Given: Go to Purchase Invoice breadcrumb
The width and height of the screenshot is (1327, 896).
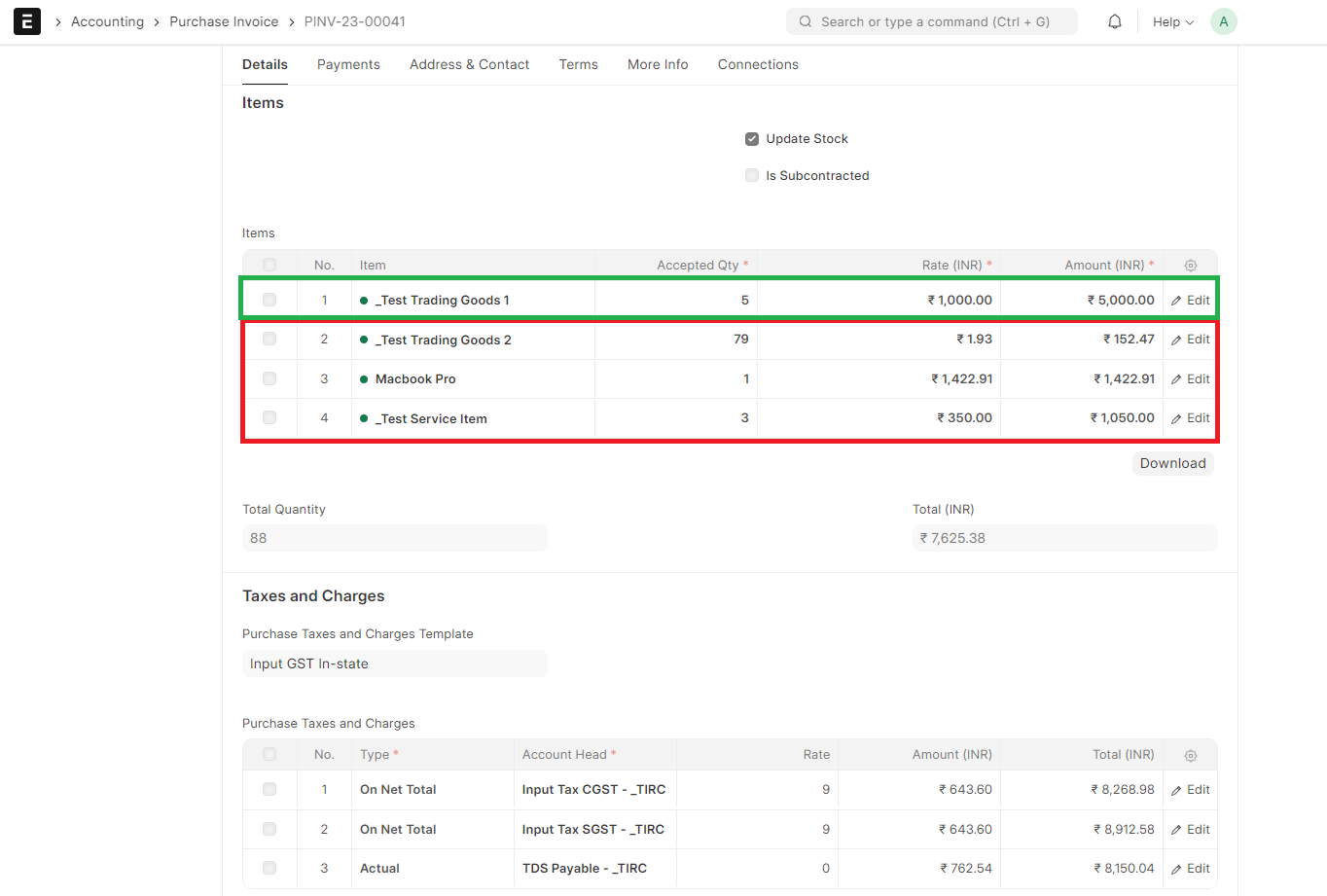Looking at the screenshot, I should [224, 21].
